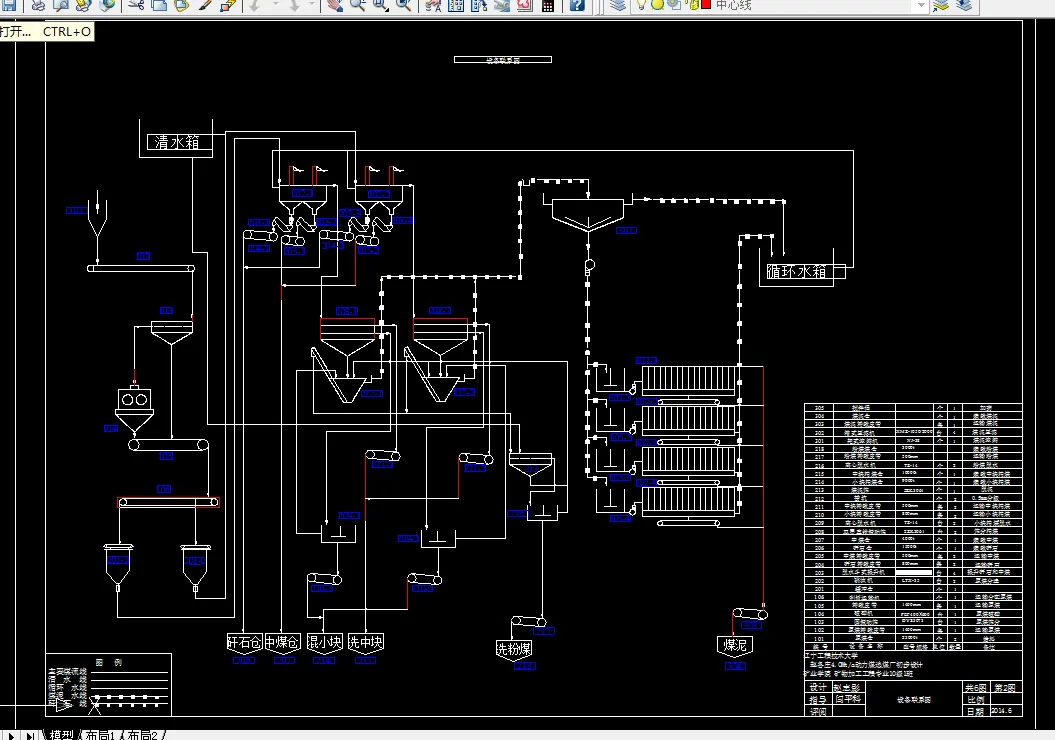
Task: Click the 指导 cell in title block
Action: [818, 700]
